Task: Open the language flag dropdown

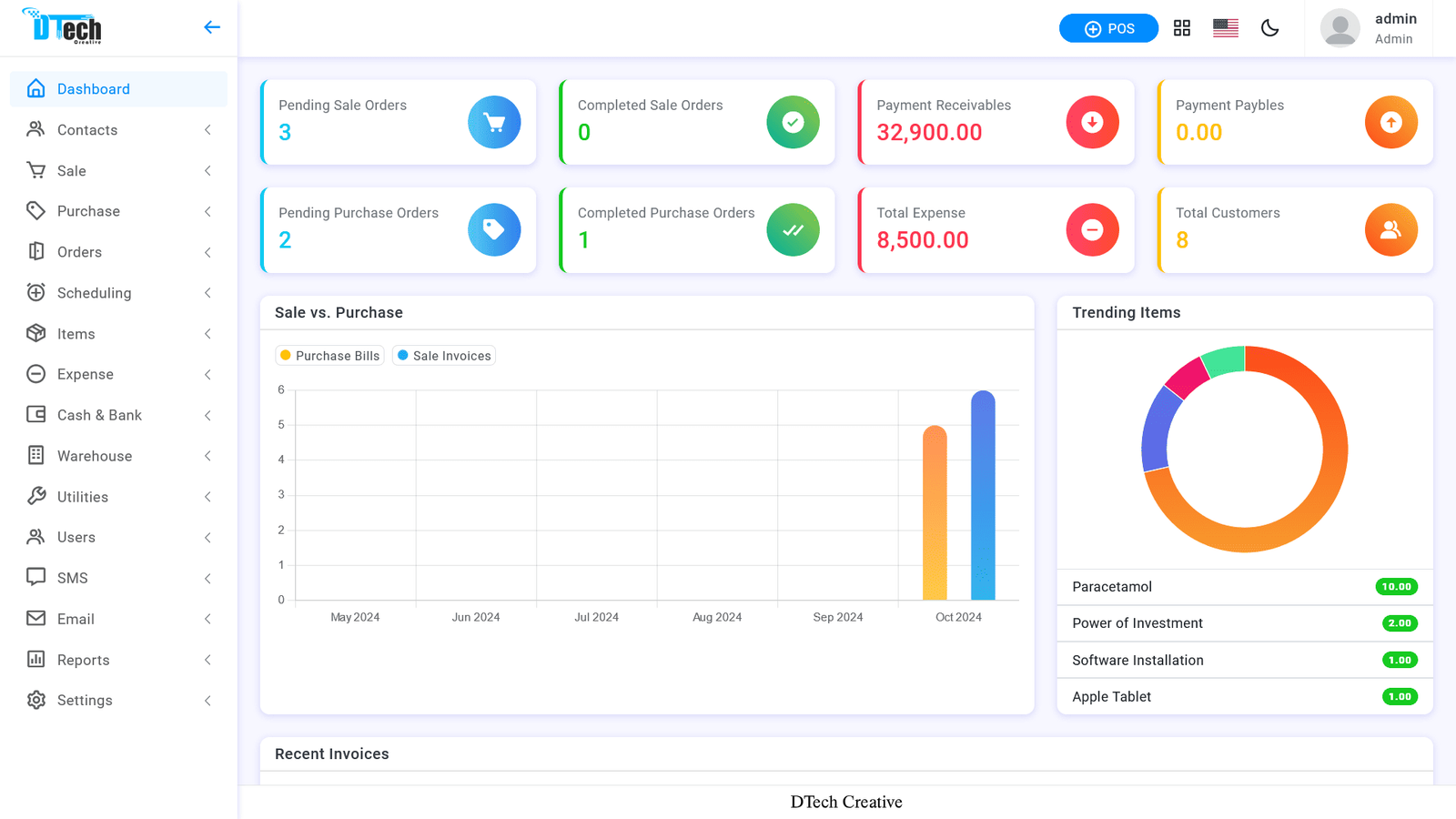Action: coord(1225,28)
